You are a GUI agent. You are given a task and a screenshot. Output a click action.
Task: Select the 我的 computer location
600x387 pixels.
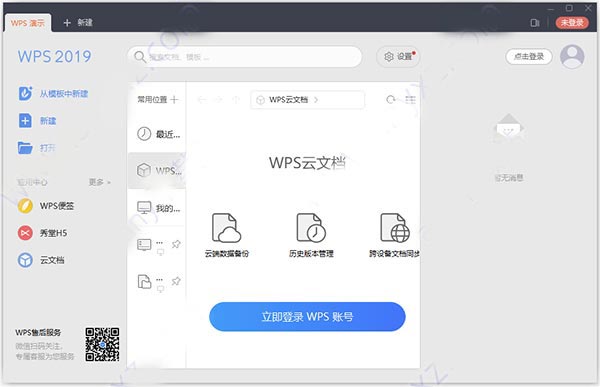(157, 208)
